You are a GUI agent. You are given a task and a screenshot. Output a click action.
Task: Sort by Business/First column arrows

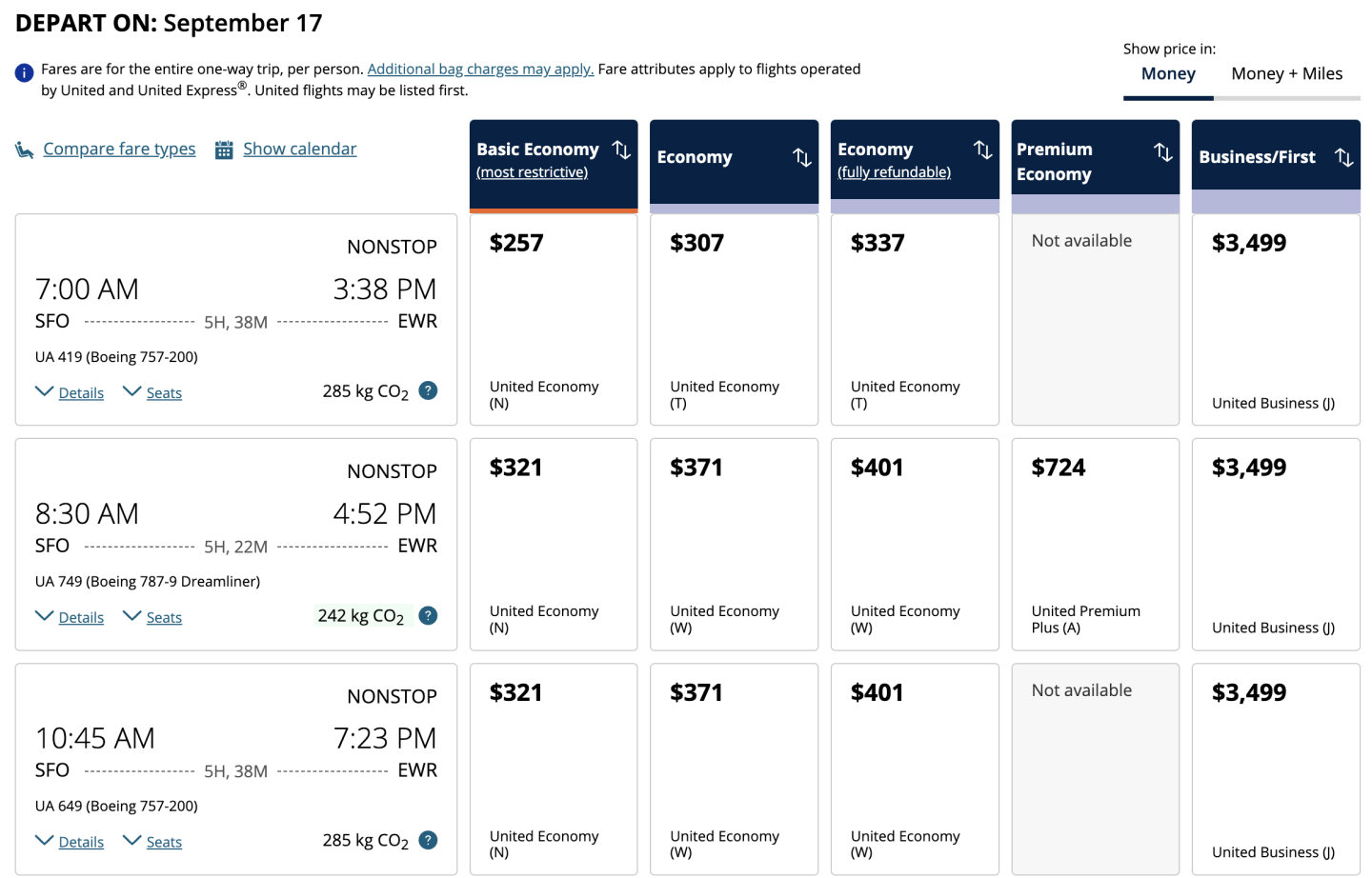(x=1343, y=157)
